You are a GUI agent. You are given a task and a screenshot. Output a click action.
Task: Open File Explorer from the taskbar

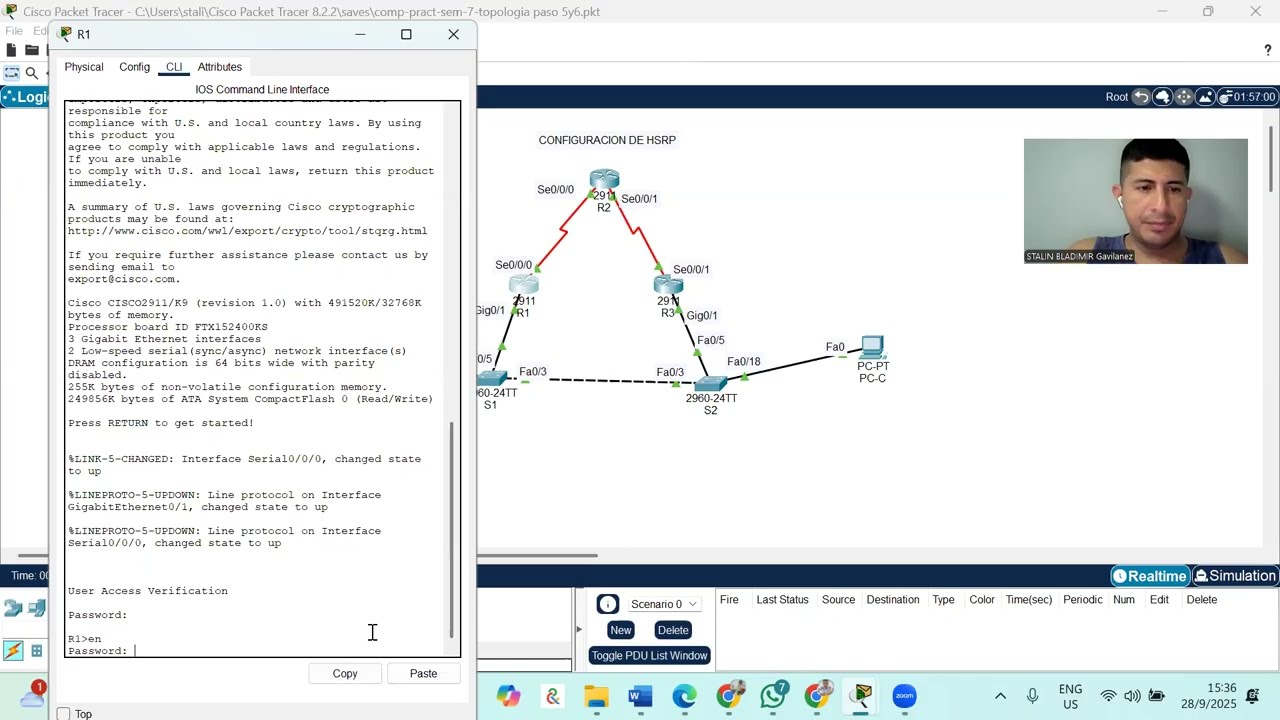pyautogui.click(x=596, y=696)
